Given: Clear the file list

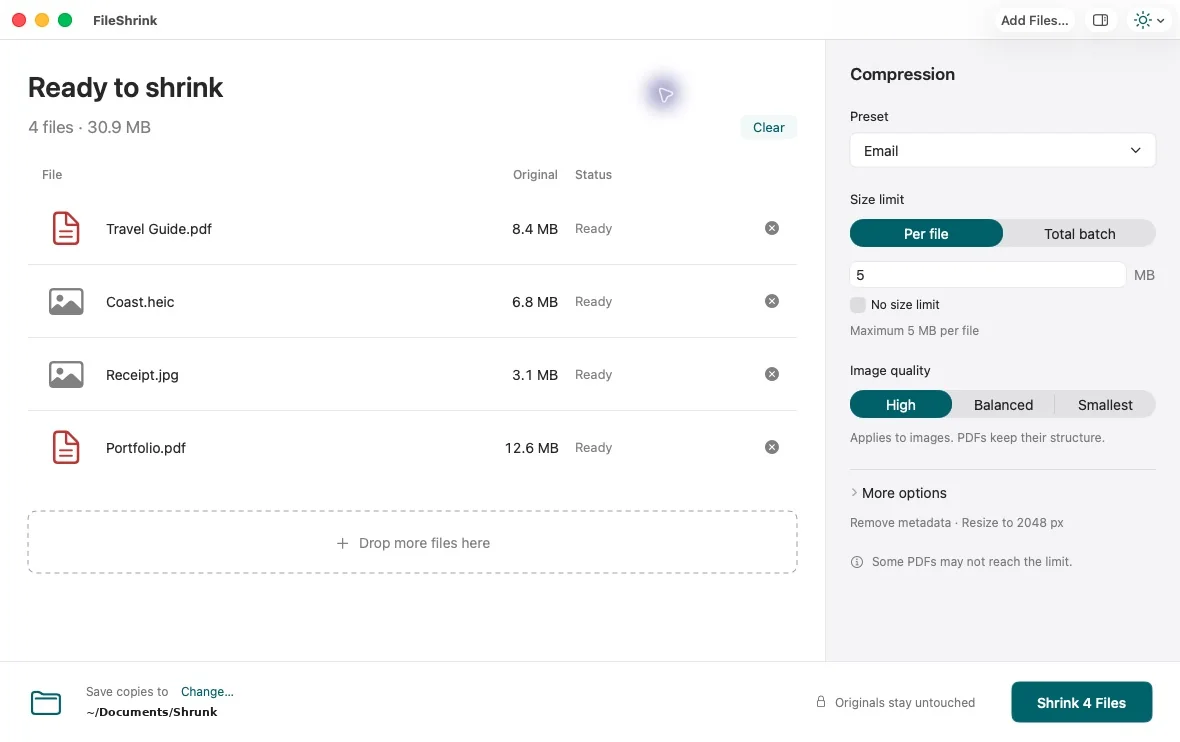Looking at the screenshot, I should click(768, 127).
